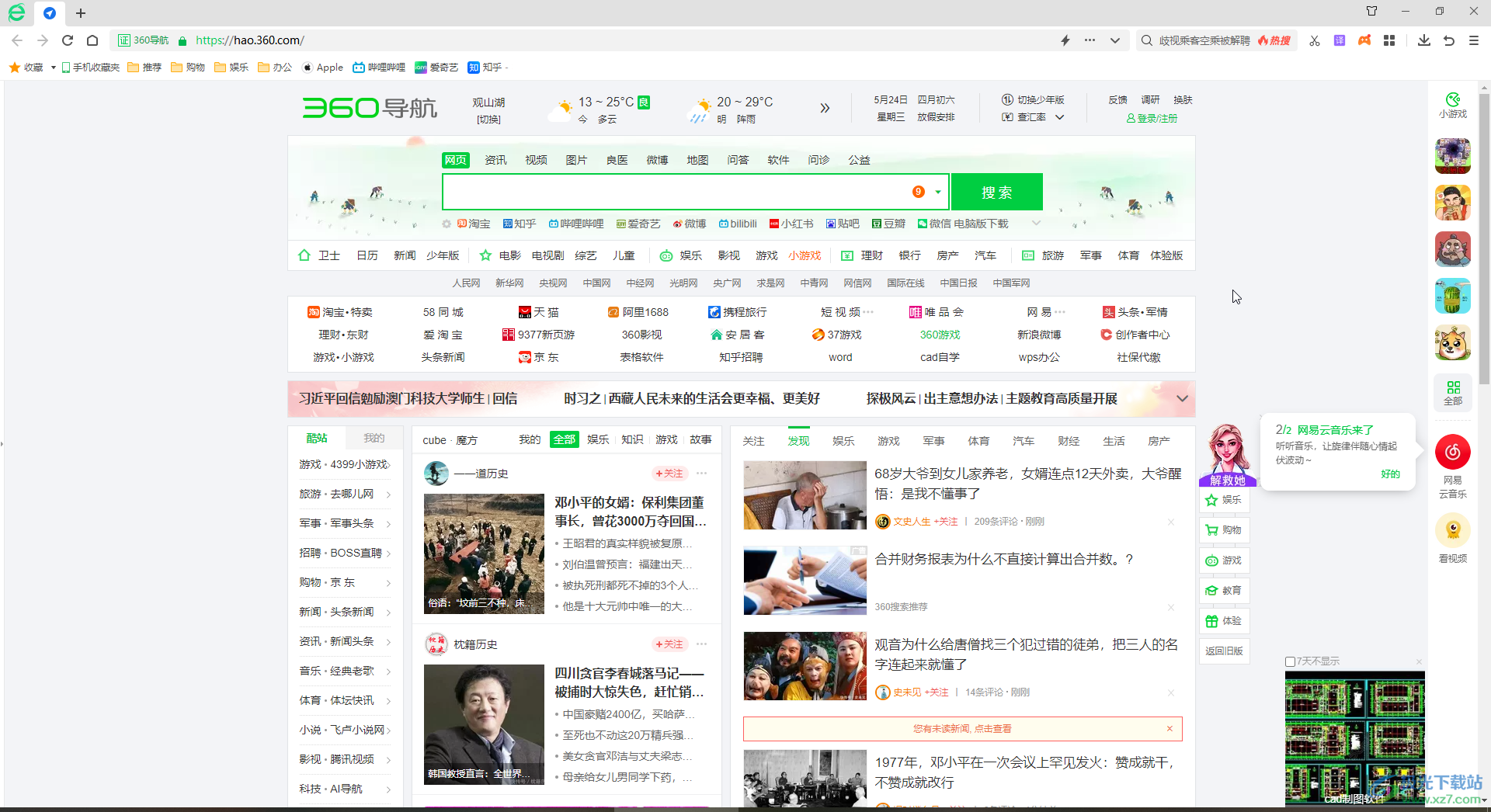Expand the quick links row chevron

point(1035,224)
